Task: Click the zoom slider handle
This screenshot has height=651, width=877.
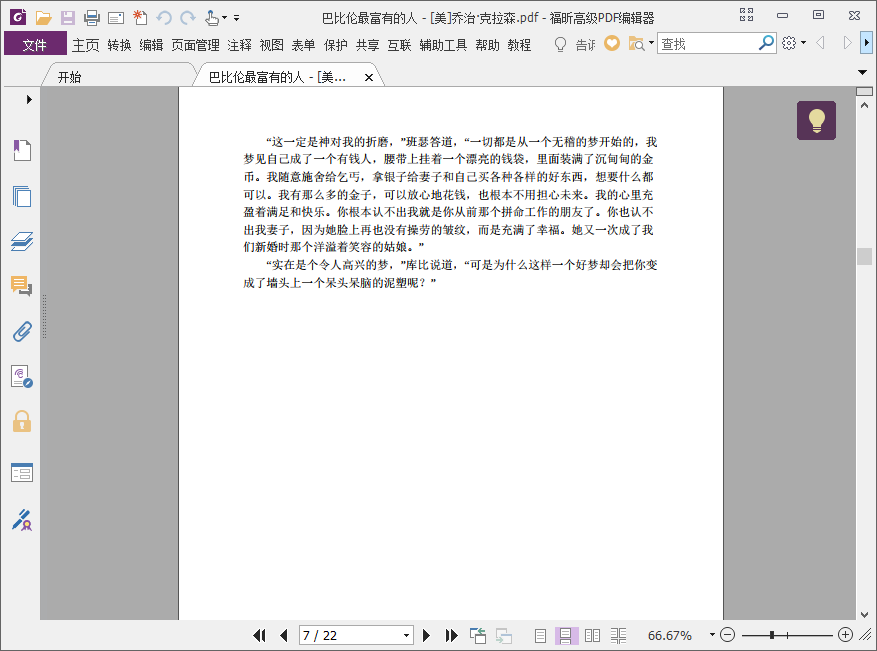Action: click(x=772, y=635)
